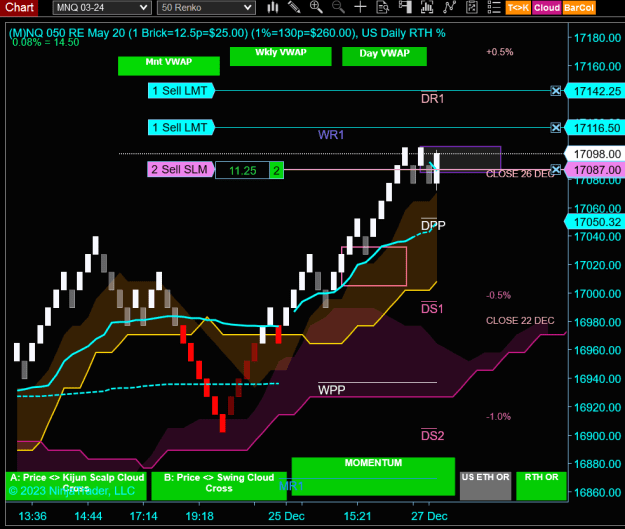Click the DR1 pivot label
The image size is (625, 529).
432,98
